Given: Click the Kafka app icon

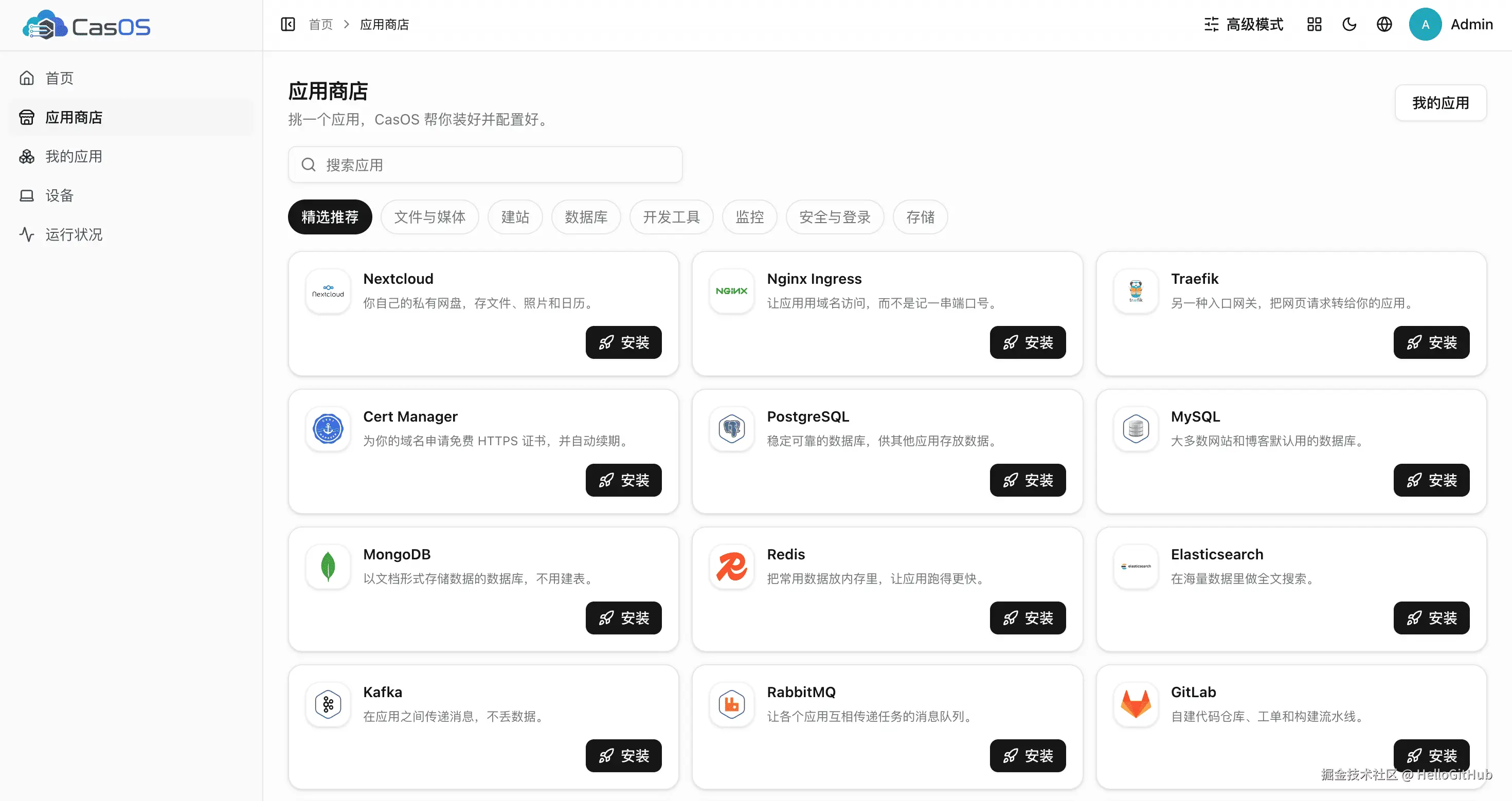Looking at the screenshot, I should [328, 704].
